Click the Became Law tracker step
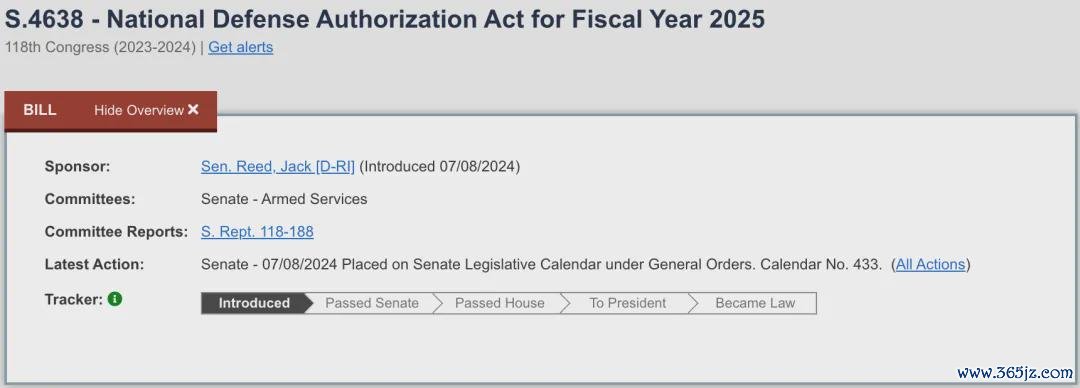The height and width of the screenshot is (388, 1080). 755,303
